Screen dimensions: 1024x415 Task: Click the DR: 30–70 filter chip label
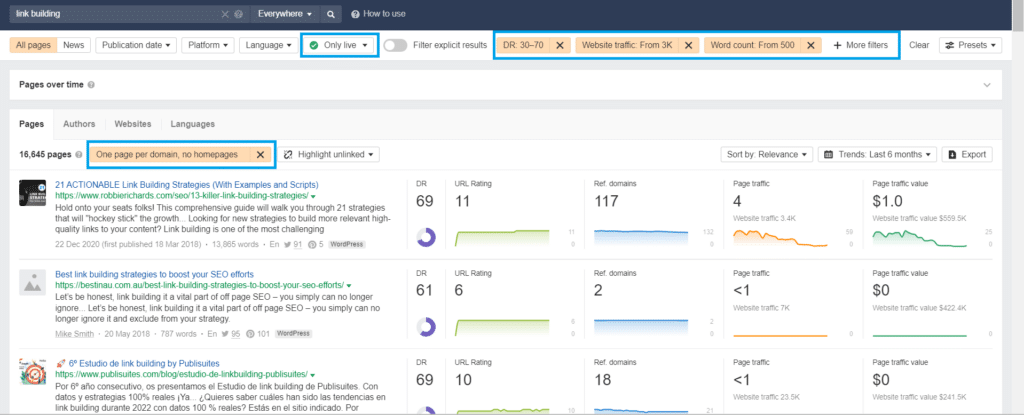point(522,45)
